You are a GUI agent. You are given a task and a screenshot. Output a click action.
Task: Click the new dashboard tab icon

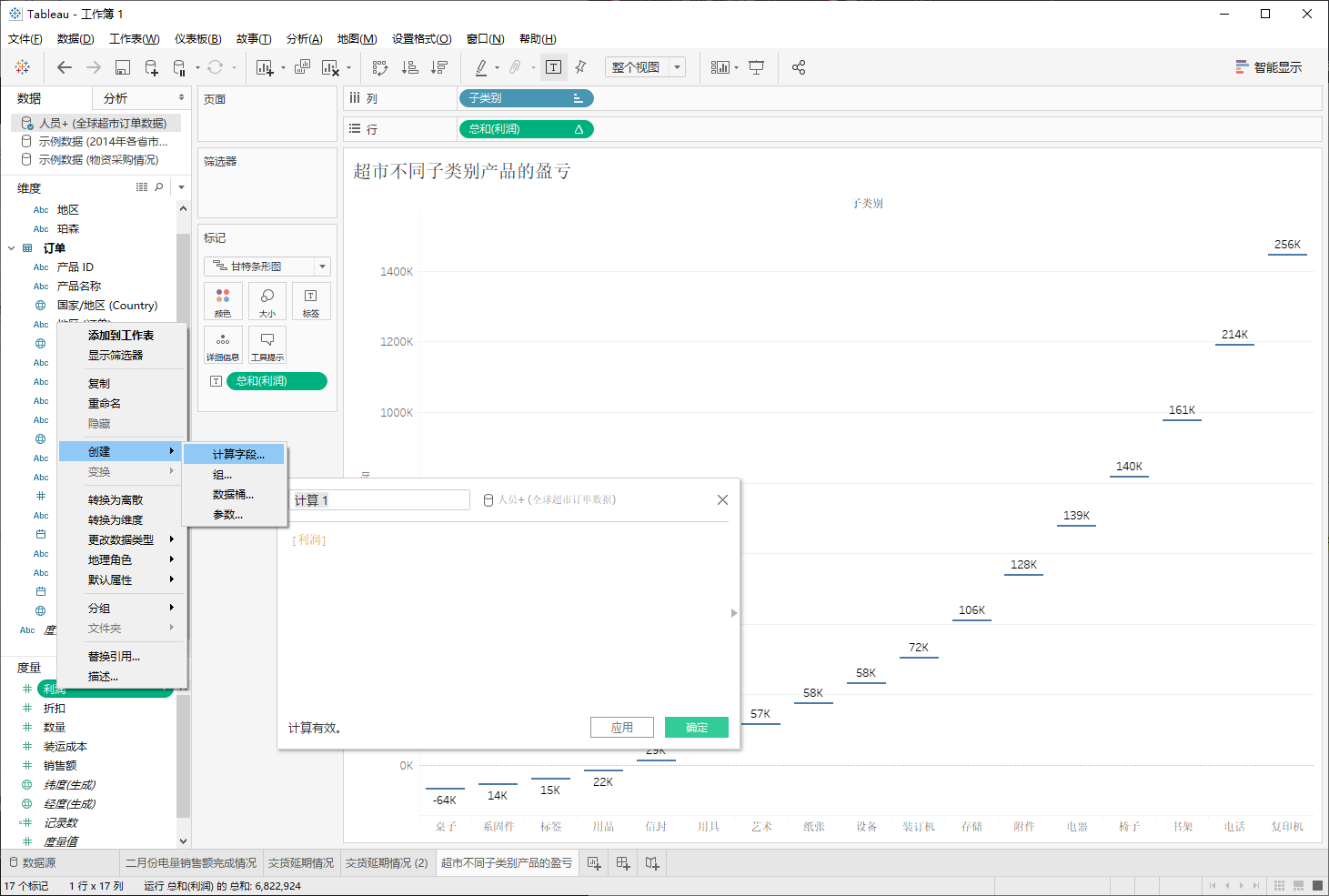click(623, 863)
